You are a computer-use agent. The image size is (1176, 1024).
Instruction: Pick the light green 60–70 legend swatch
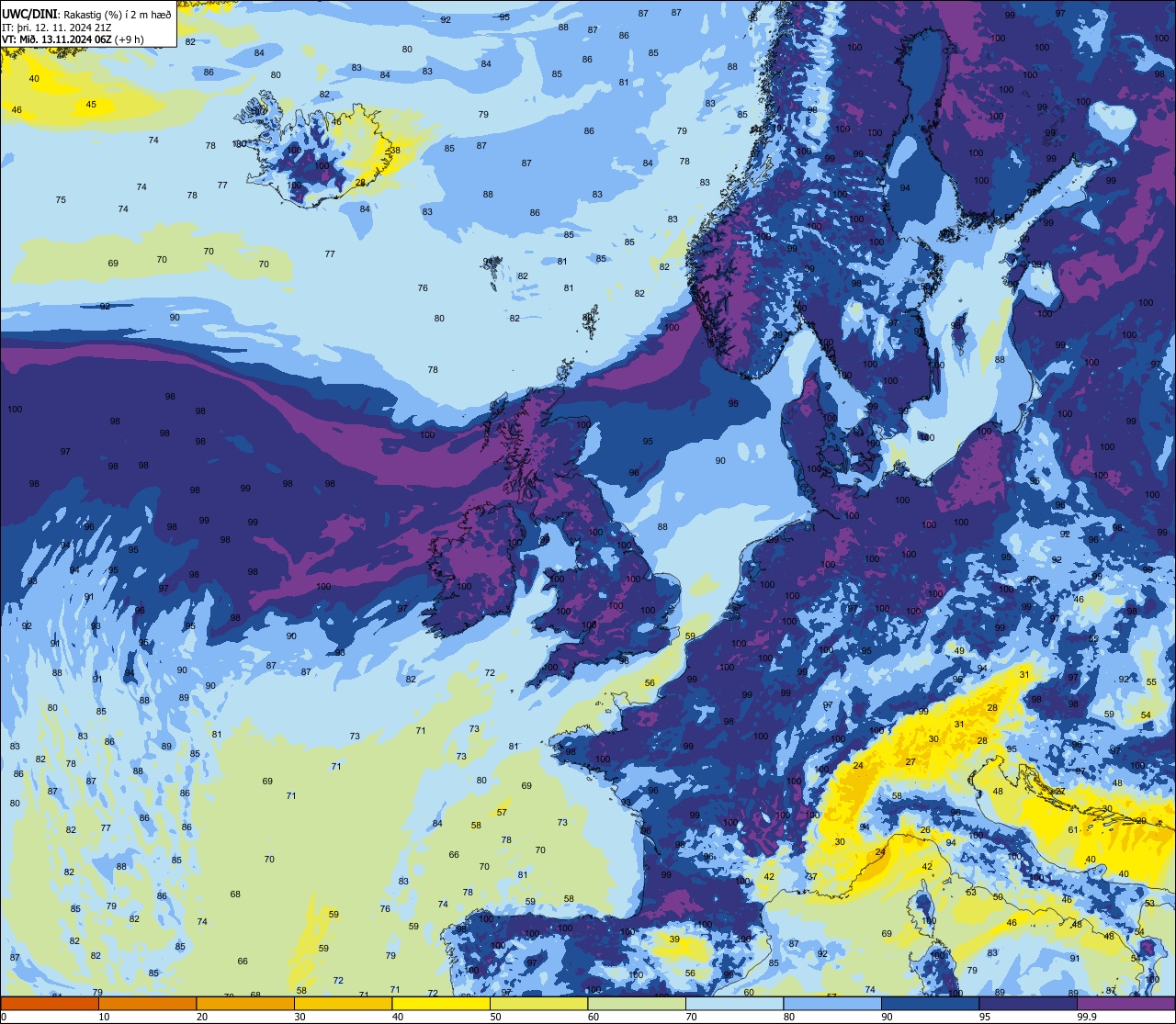[x=637, y=1004]
